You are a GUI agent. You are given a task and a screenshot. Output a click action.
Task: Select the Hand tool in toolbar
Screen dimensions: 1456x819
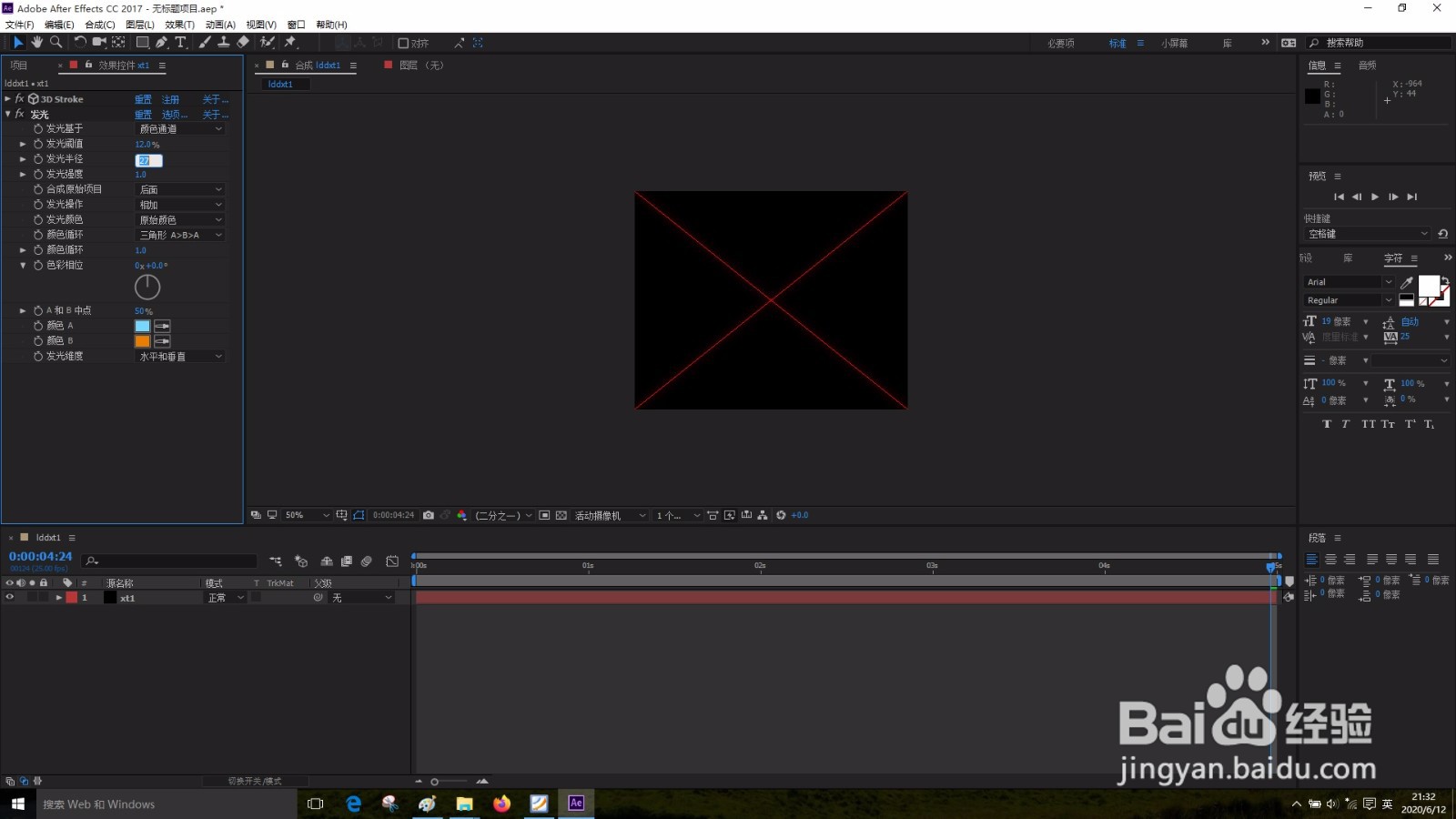point(36,42)
